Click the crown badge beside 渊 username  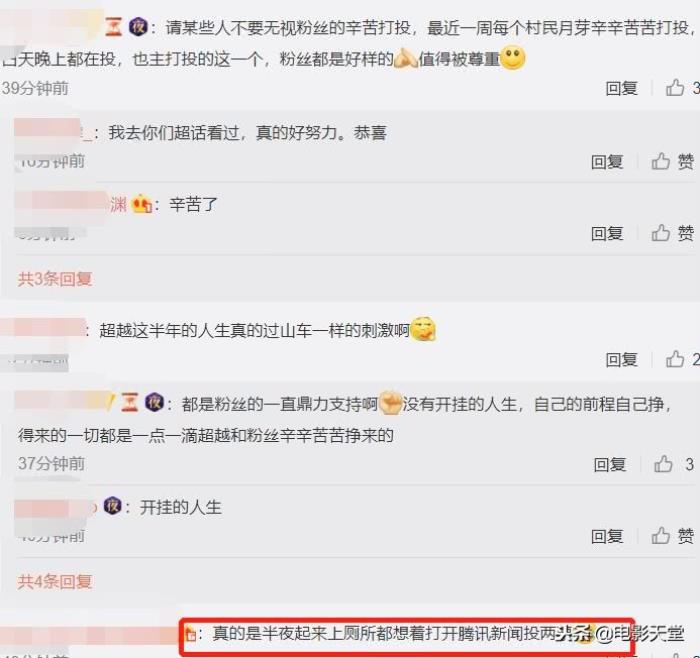tap(142, 204)
